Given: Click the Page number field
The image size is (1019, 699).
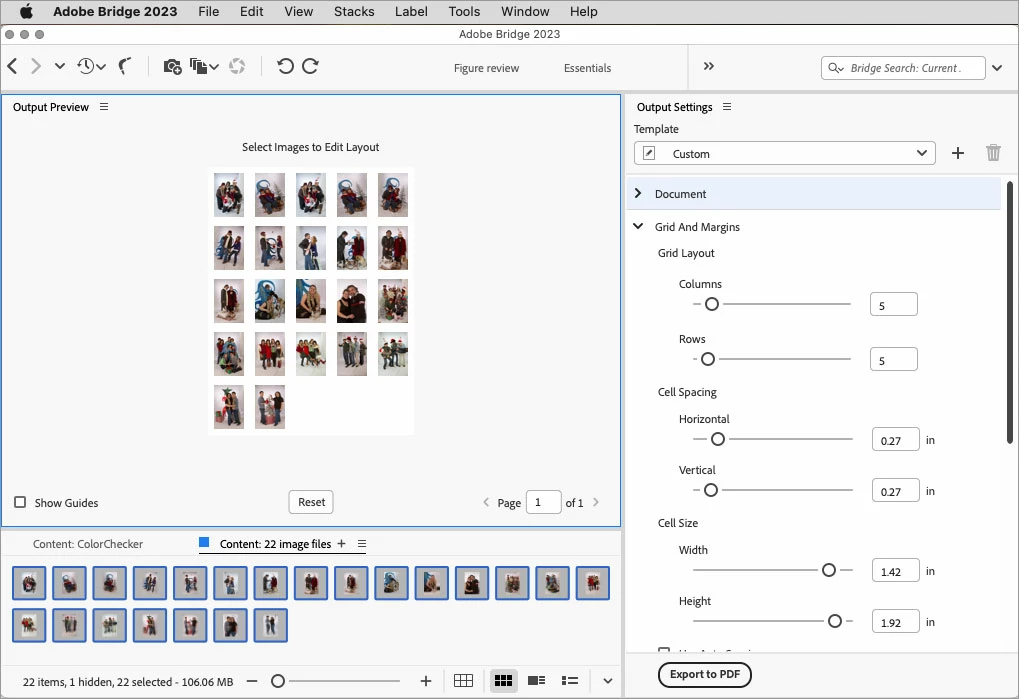Looking at the screenshot, I should tap(543, 502).
